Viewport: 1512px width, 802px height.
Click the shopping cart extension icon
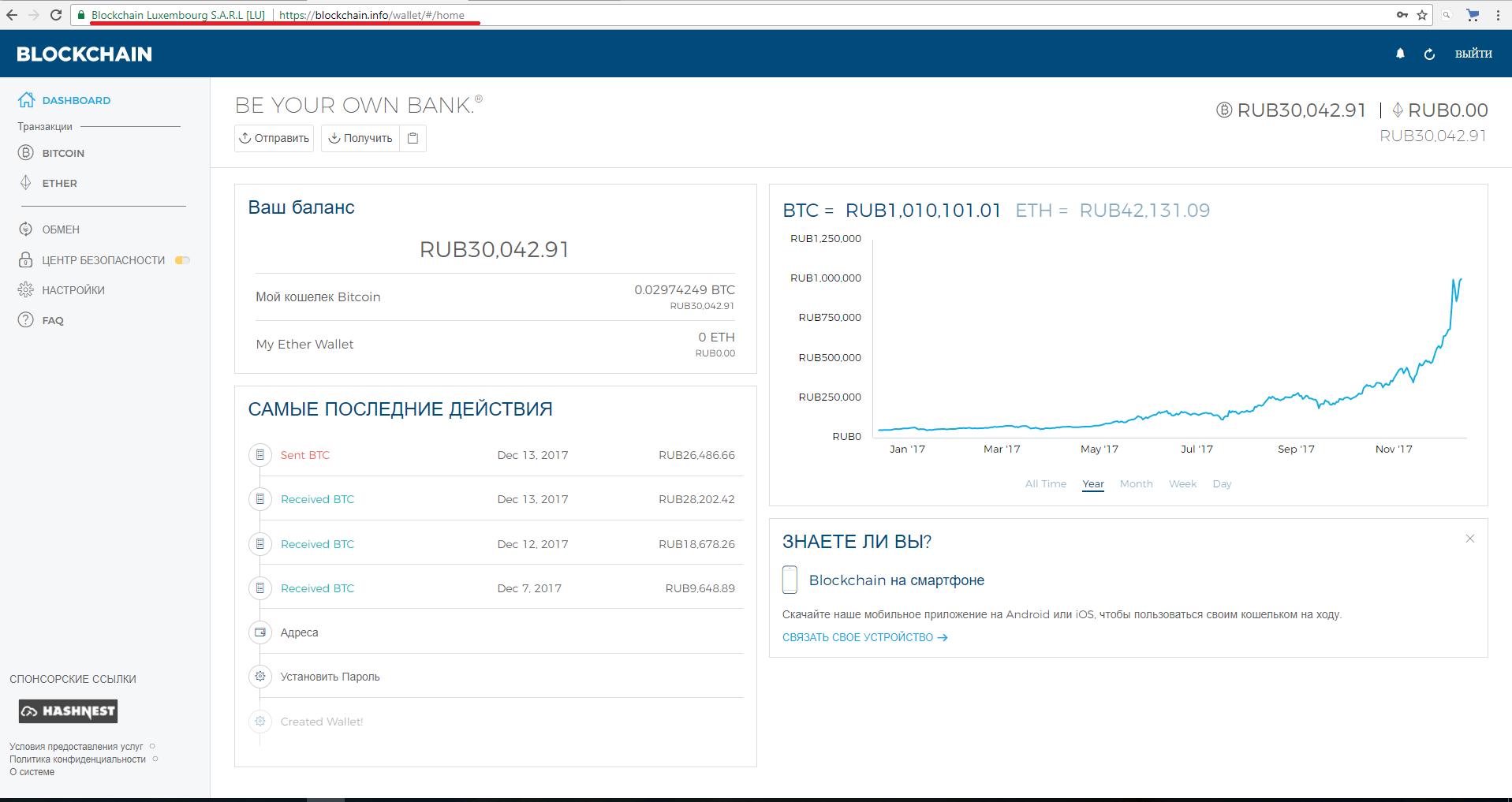[1473, 15]
